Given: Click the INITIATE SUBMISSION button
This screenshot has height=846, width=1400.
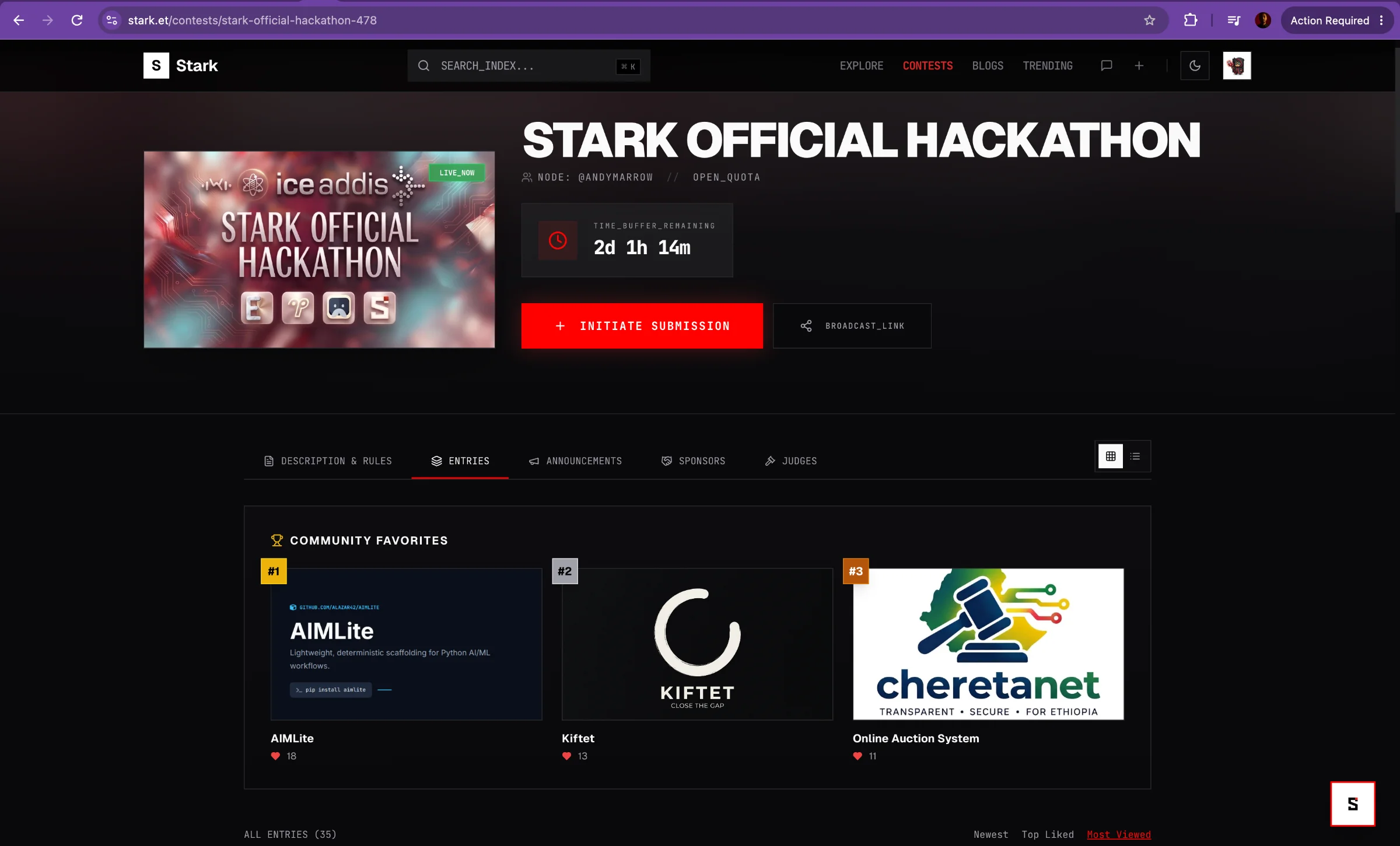Looking at the screenshot, I should click(642, 326).
